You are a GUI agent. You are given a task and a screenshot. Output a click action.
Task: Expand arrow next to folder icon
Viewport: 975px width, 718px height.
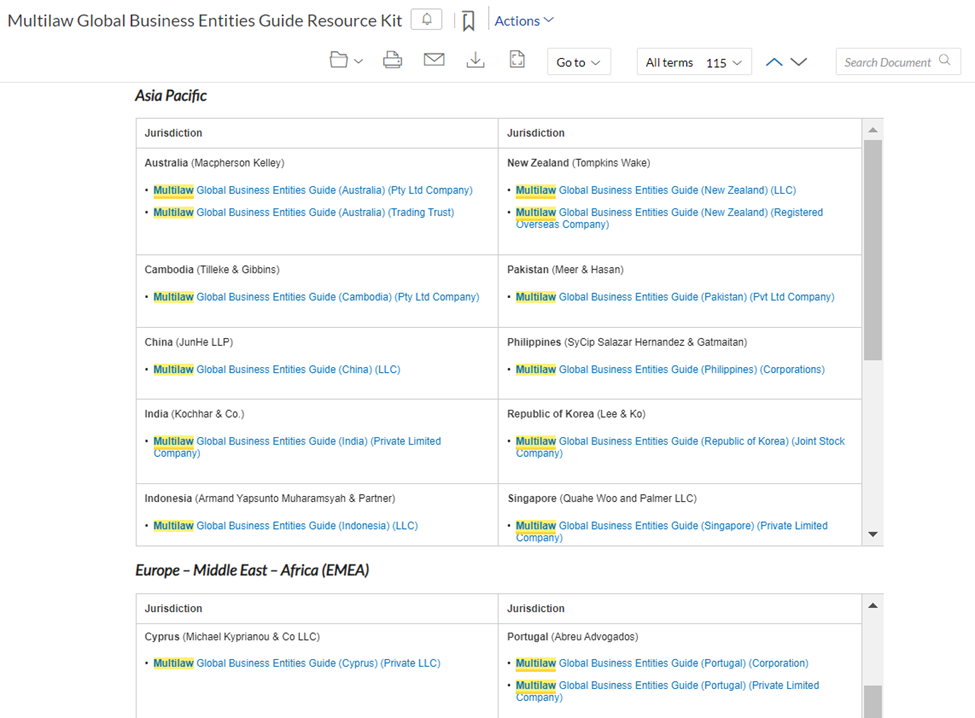coord(358,61)
